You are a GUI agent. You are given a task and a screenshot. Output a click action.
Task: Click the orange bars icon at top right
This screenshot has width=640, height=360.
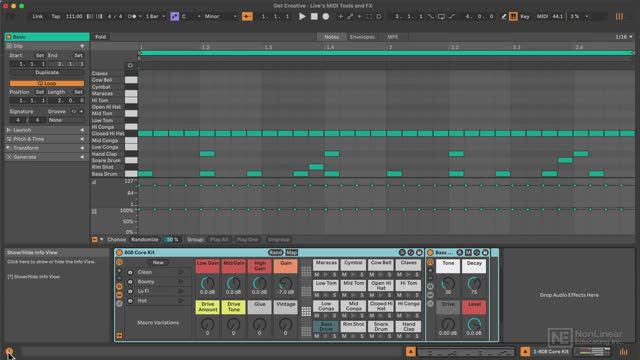point(619,16)
